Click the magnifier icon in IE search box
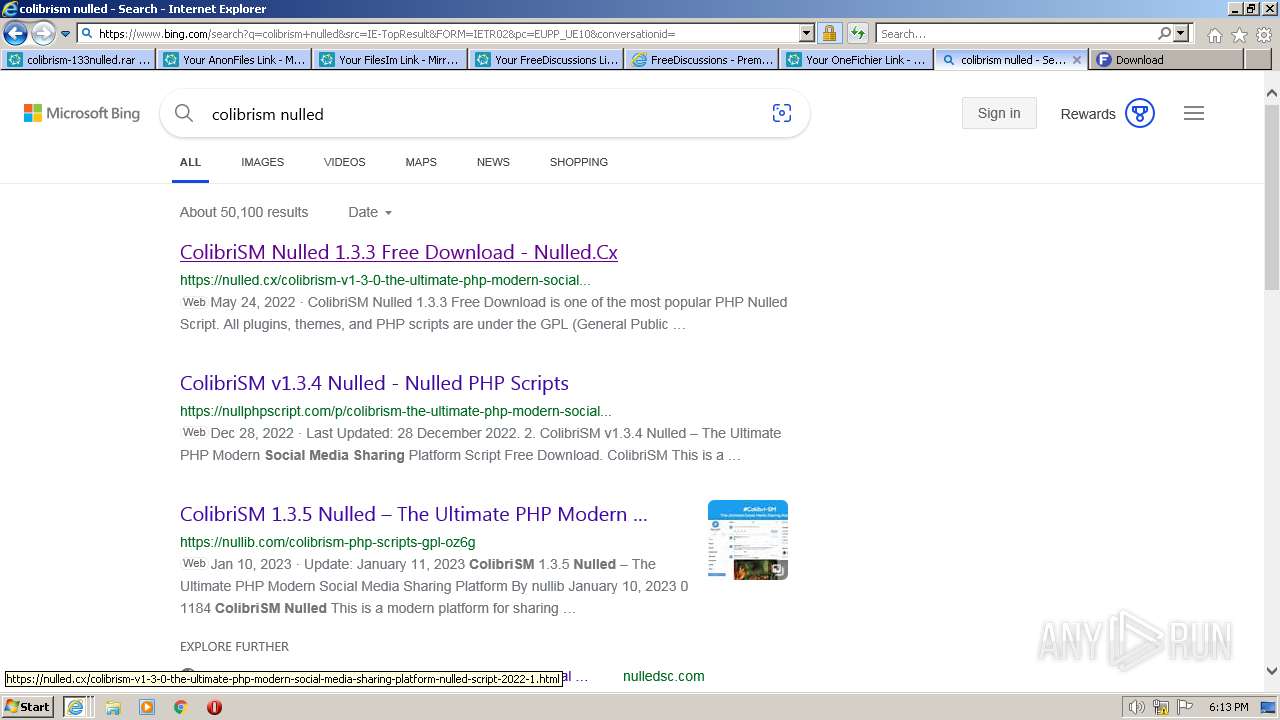The height and width of the screenshot is (720, 1280). point(1165,34)
